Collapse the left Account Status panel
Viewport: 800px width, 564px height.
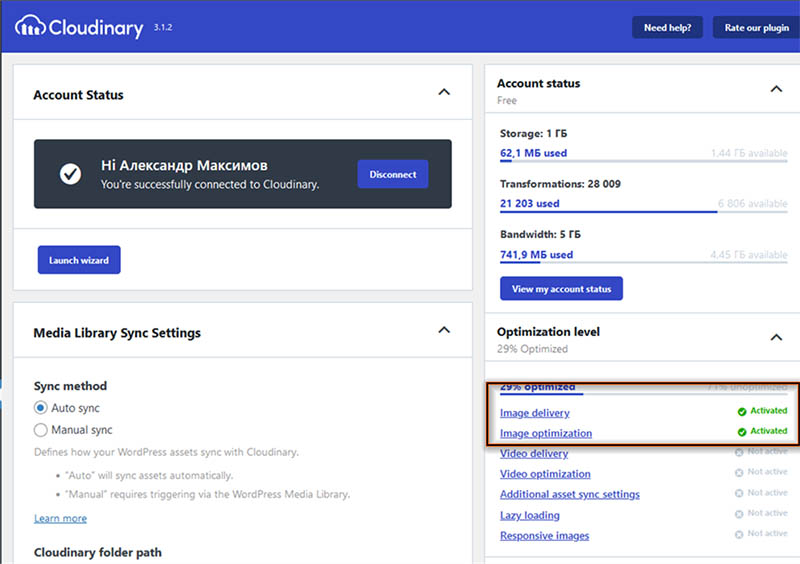[444, 92]
